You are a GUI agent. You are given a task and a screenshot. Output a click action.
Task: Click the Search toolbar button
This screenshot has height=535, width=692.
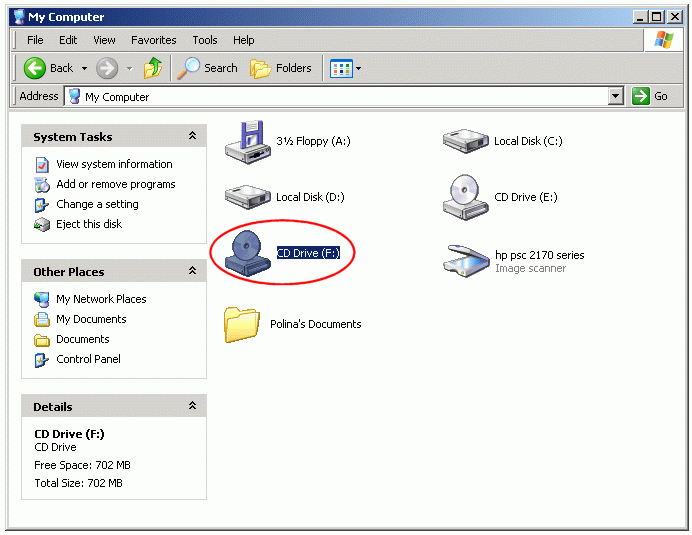208,68
